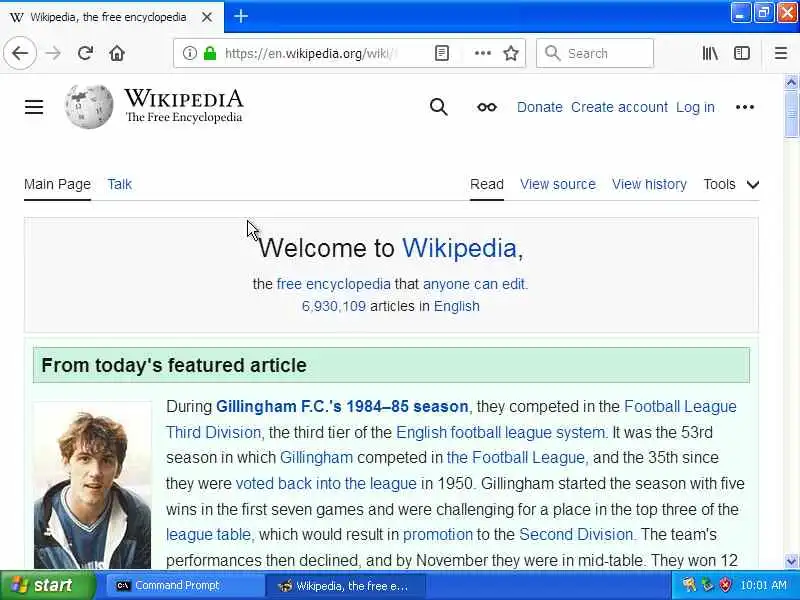Click the forward navigation arrow
This screenshot has width=800, height=600.
point(53,53)
